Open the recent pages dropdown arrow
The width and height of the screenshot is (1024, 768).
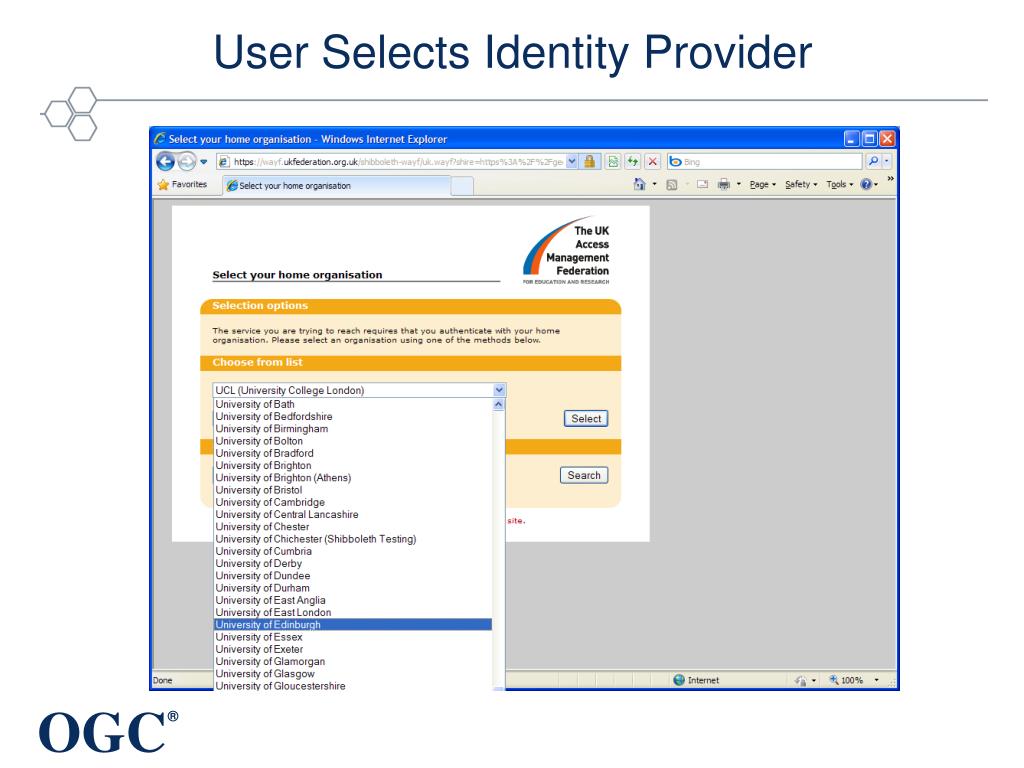click(204, 161)
